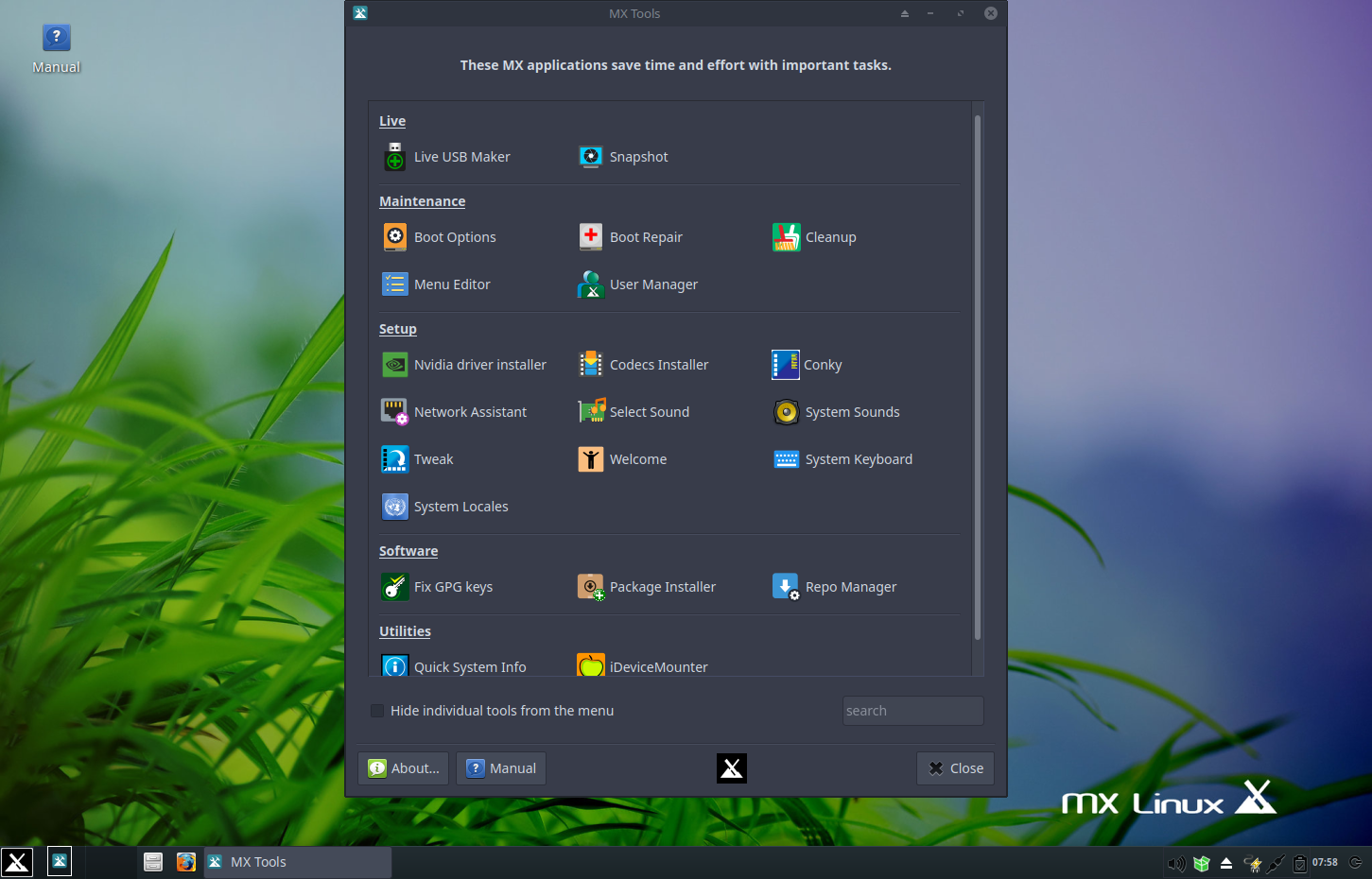1372x879 pixels.
Task: View the MX Tools Manual
Action: [500, 767]
